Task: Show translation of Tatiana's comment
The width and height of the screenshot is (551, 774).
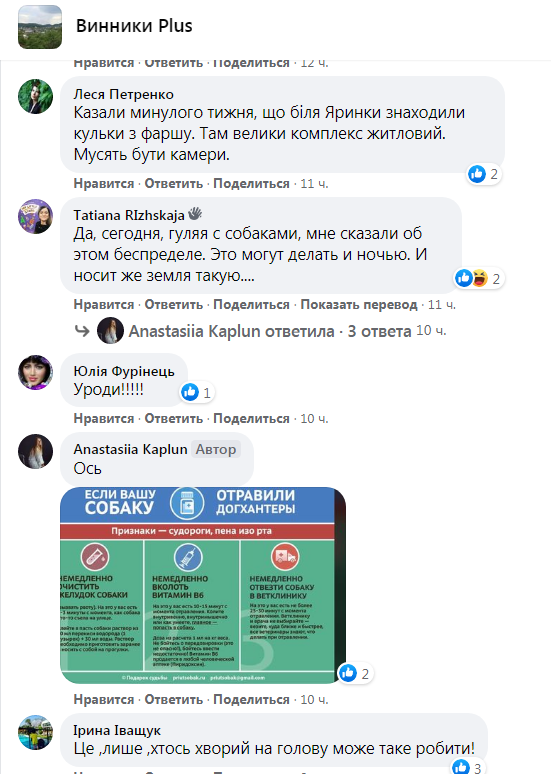Action: pos(359,305)
